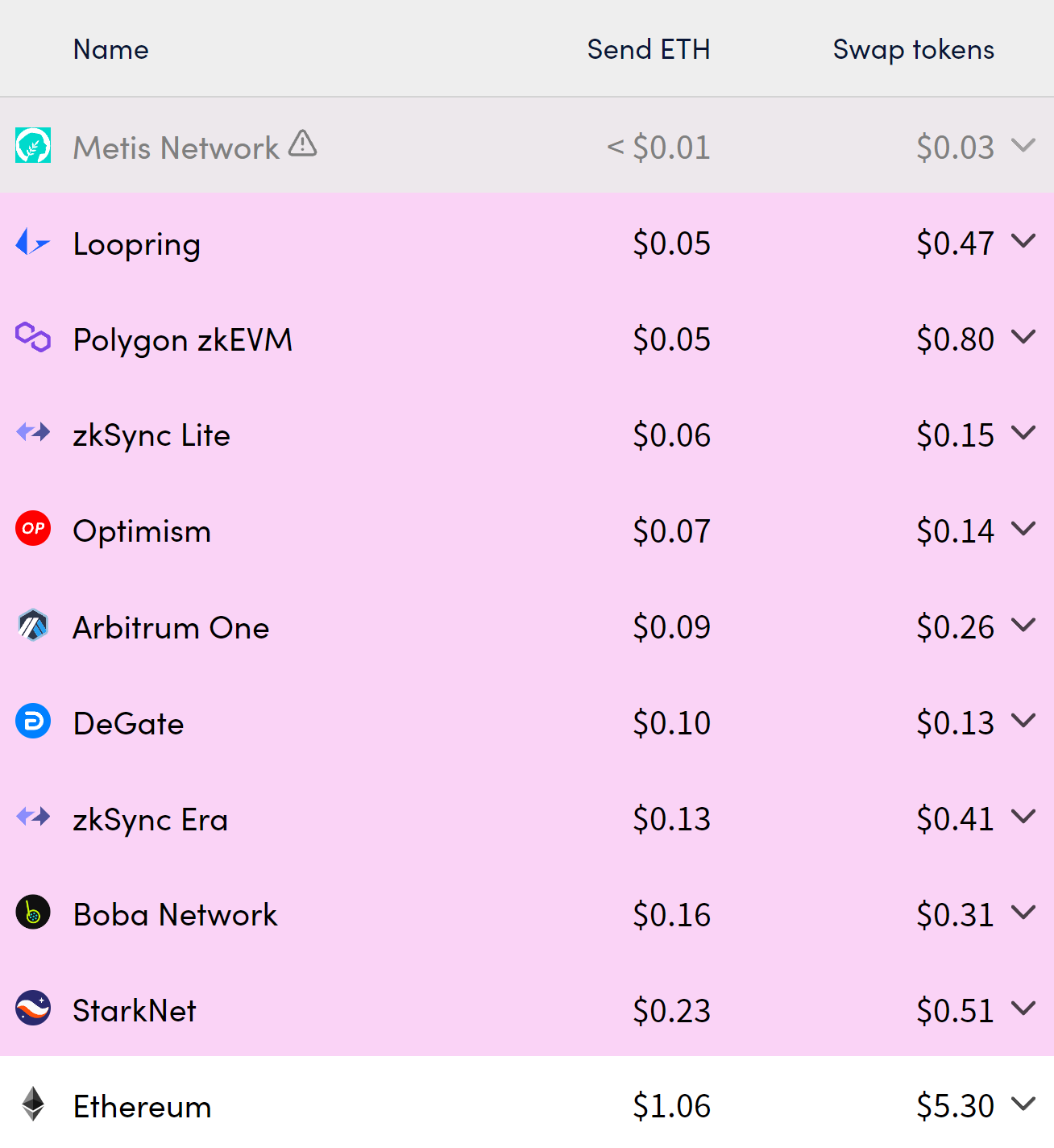Sort by the Swap tokens column header

tap(913, 49)
